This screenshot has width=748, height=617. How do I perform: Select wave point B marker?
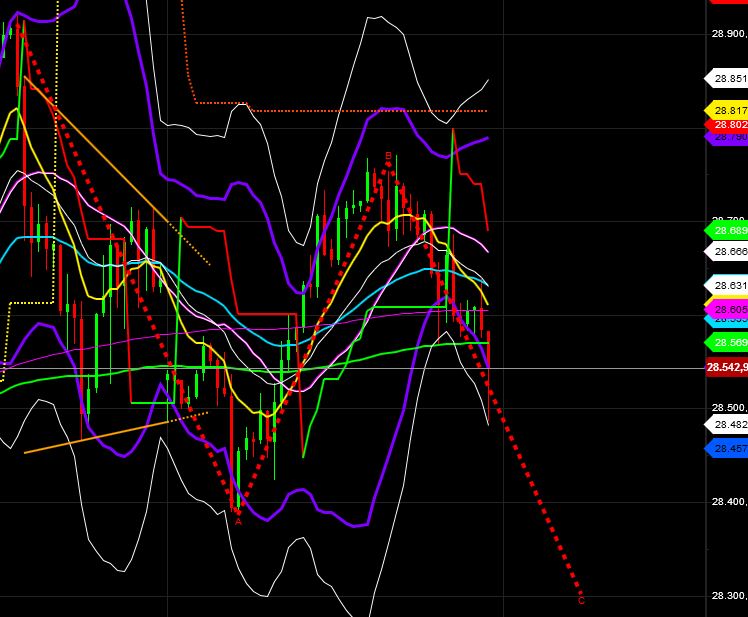click(388, 156)
